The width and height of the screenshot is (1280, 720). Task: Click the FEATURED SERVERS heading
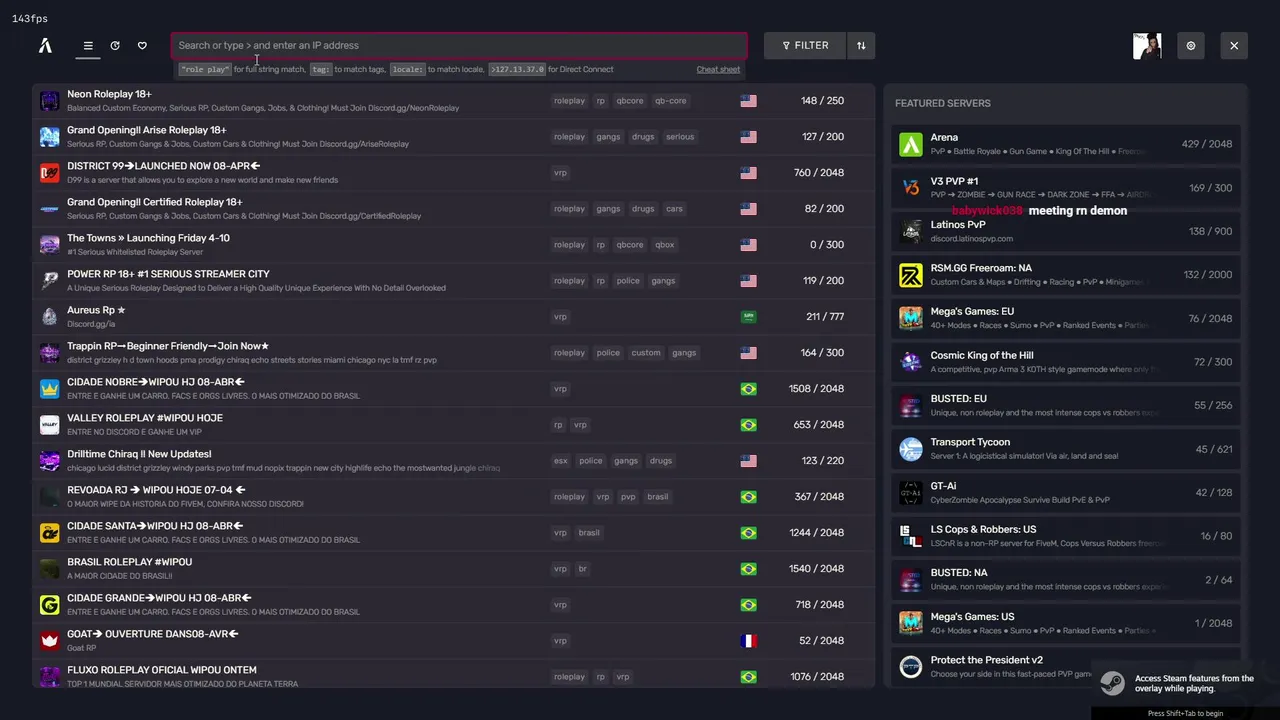tap(943, 103)
